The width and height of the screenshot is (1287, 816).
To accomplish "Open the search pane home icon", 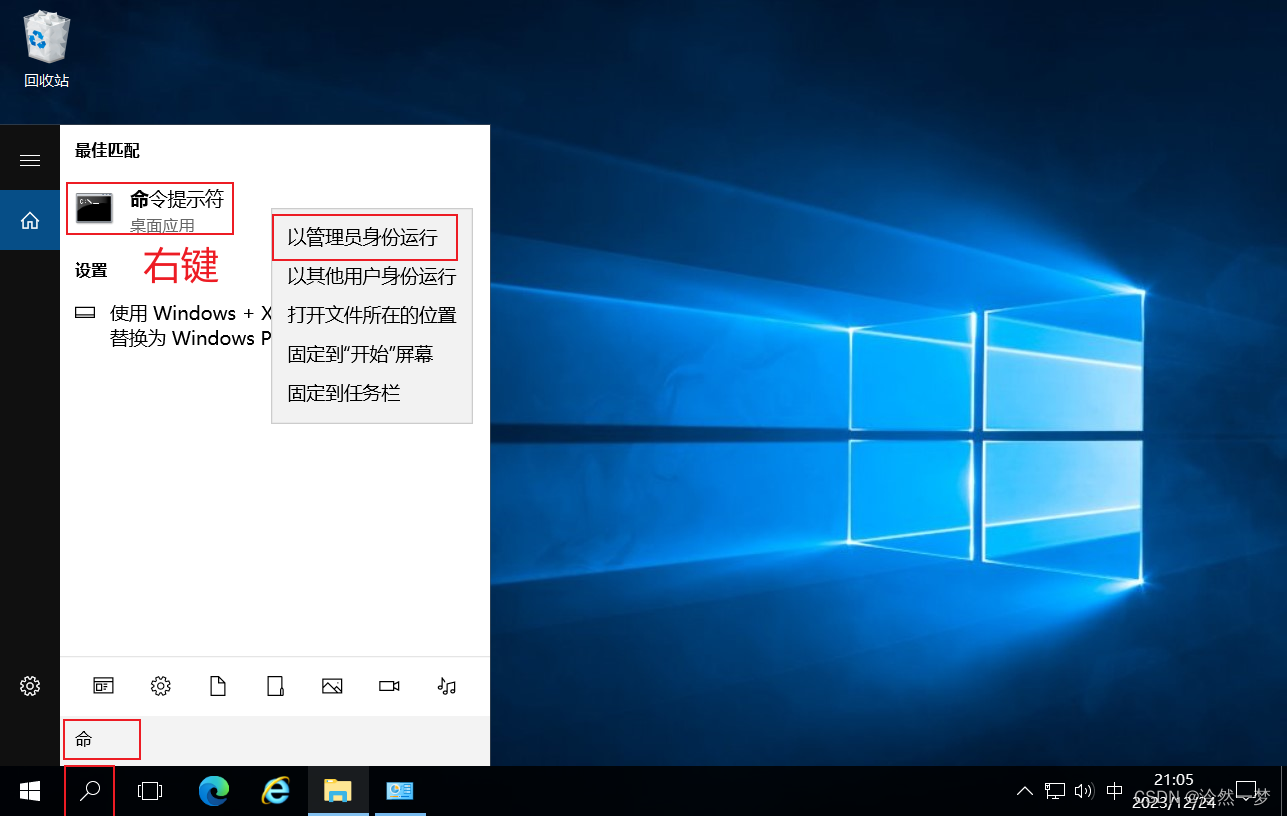I will [29, 219].
